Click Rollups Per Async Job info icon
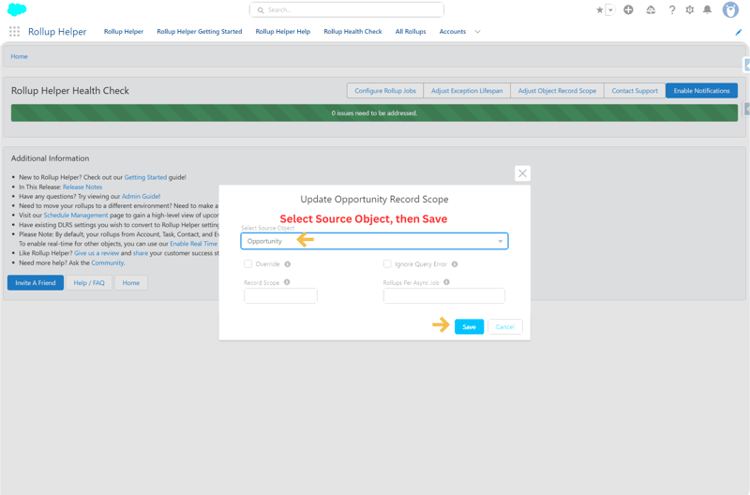The image size is (750, 495). (x=446, y=282)
